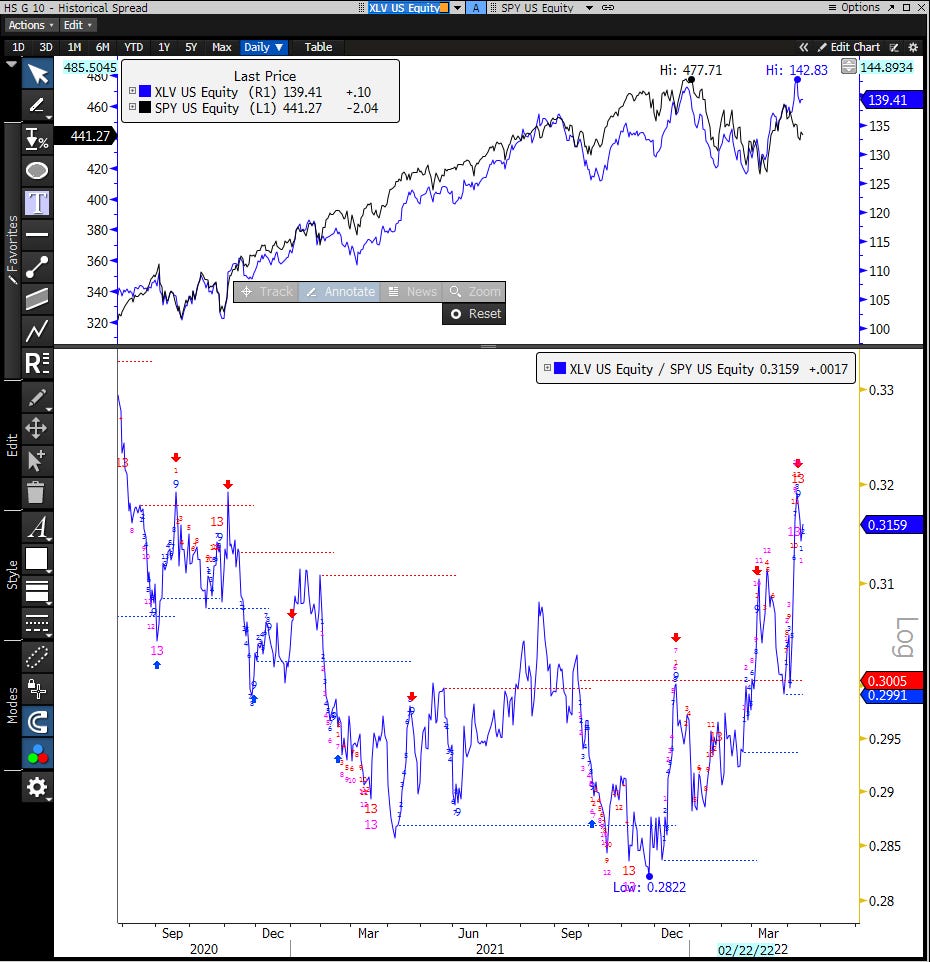This screenshot has width=930, height=962.
Task: Select the 6M range tab
Action: pos(102,47)
